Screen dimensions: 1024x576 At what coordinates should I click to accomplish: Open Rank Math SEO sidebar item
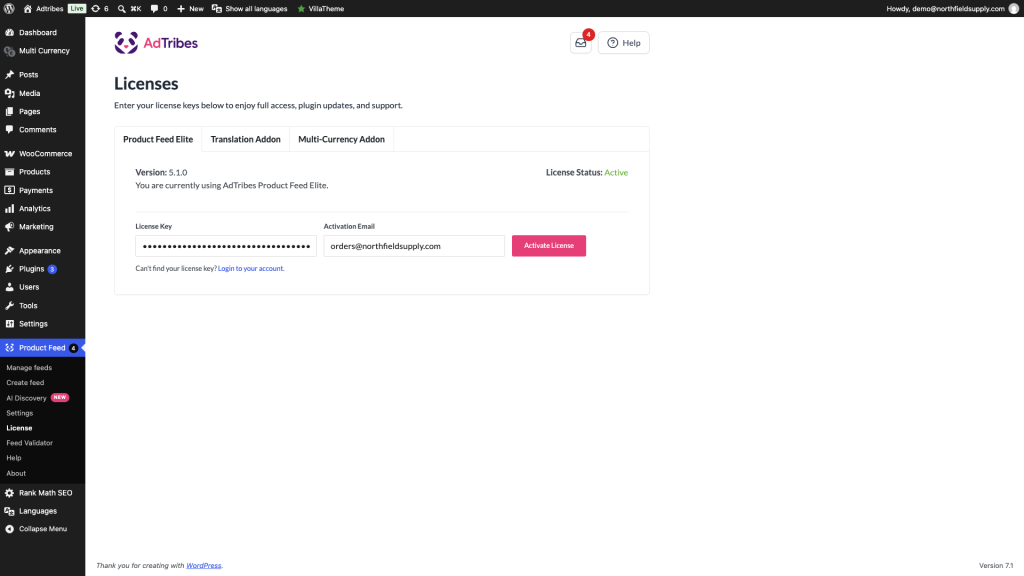(42, 493)
